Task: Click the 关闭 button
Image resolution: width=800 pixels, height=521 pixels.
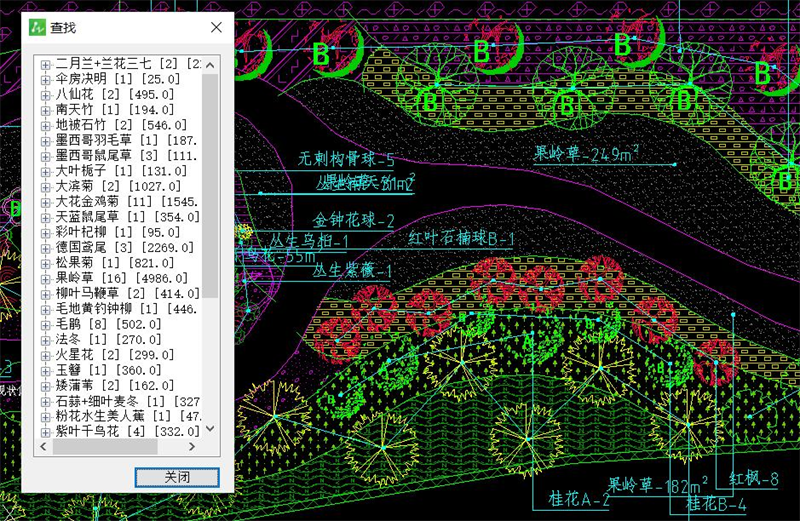Action: pyautogui.click(x=177, y=477)
